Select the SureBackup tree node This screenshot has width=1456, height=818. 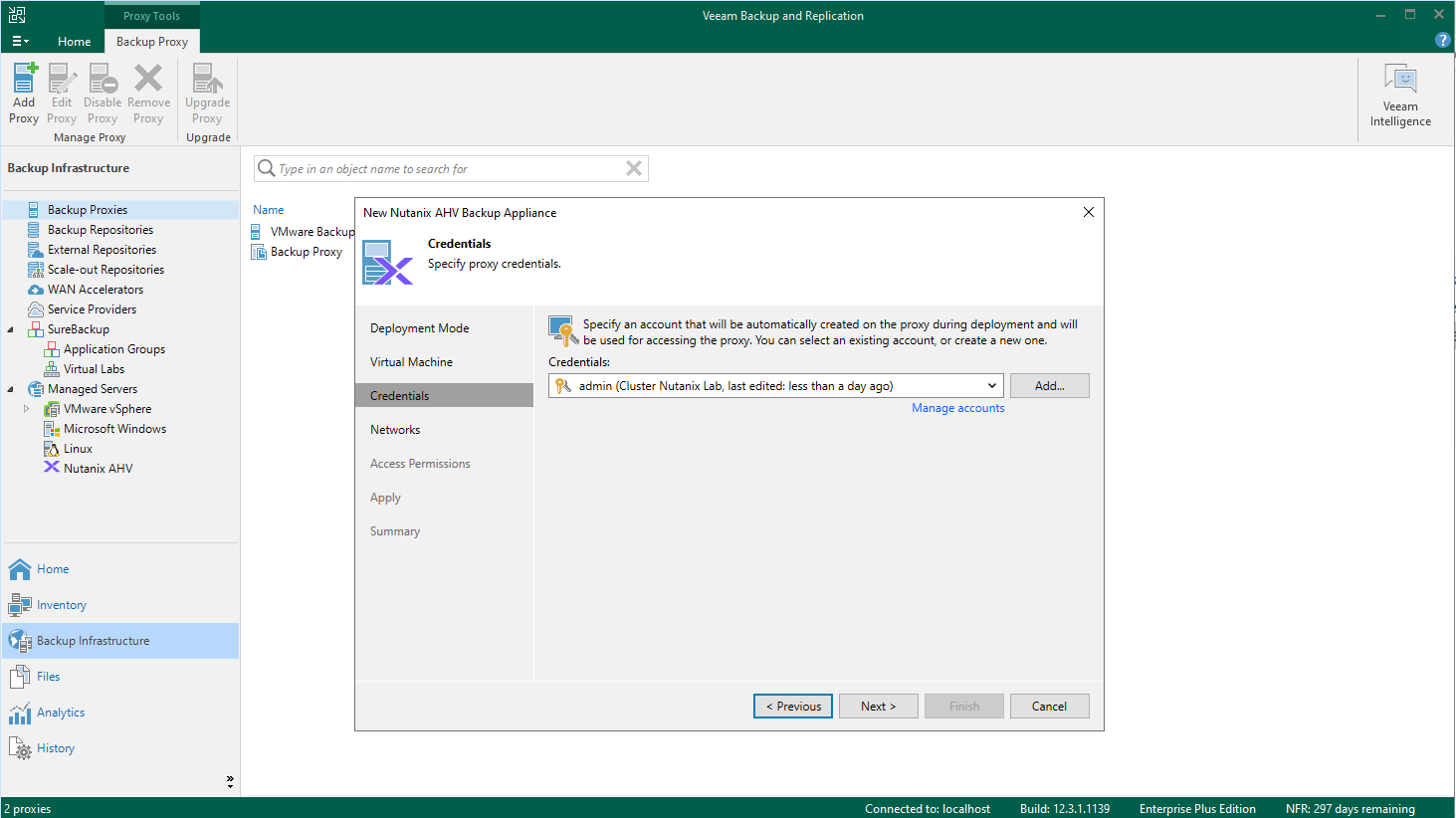click(x=79, y=329)
